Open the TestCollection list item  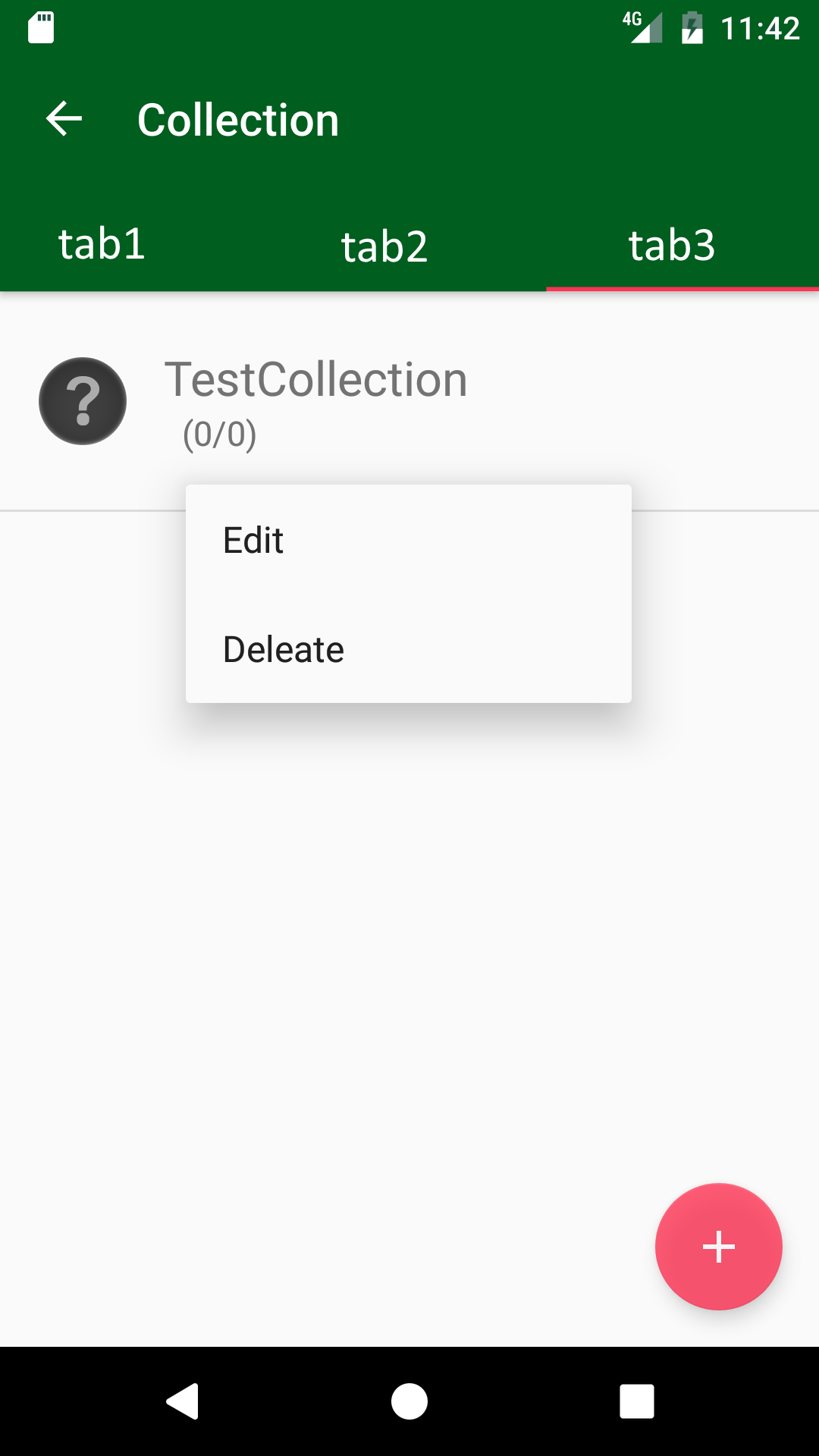coord(315,380)
